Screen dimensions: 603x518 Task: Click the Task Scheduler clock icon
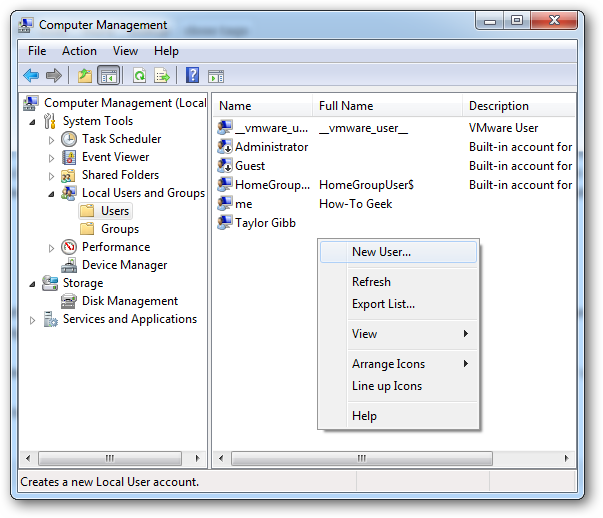tap(69, 139)
